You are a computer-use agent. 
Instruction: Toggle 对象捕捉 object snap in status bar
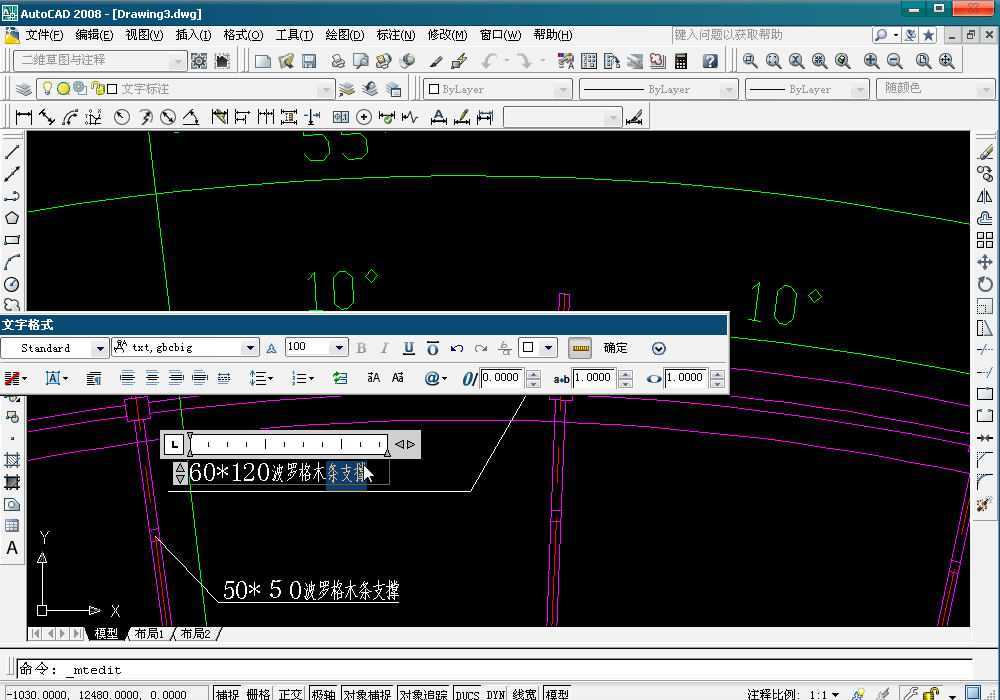pyautogui.click(x=367, y=694)
